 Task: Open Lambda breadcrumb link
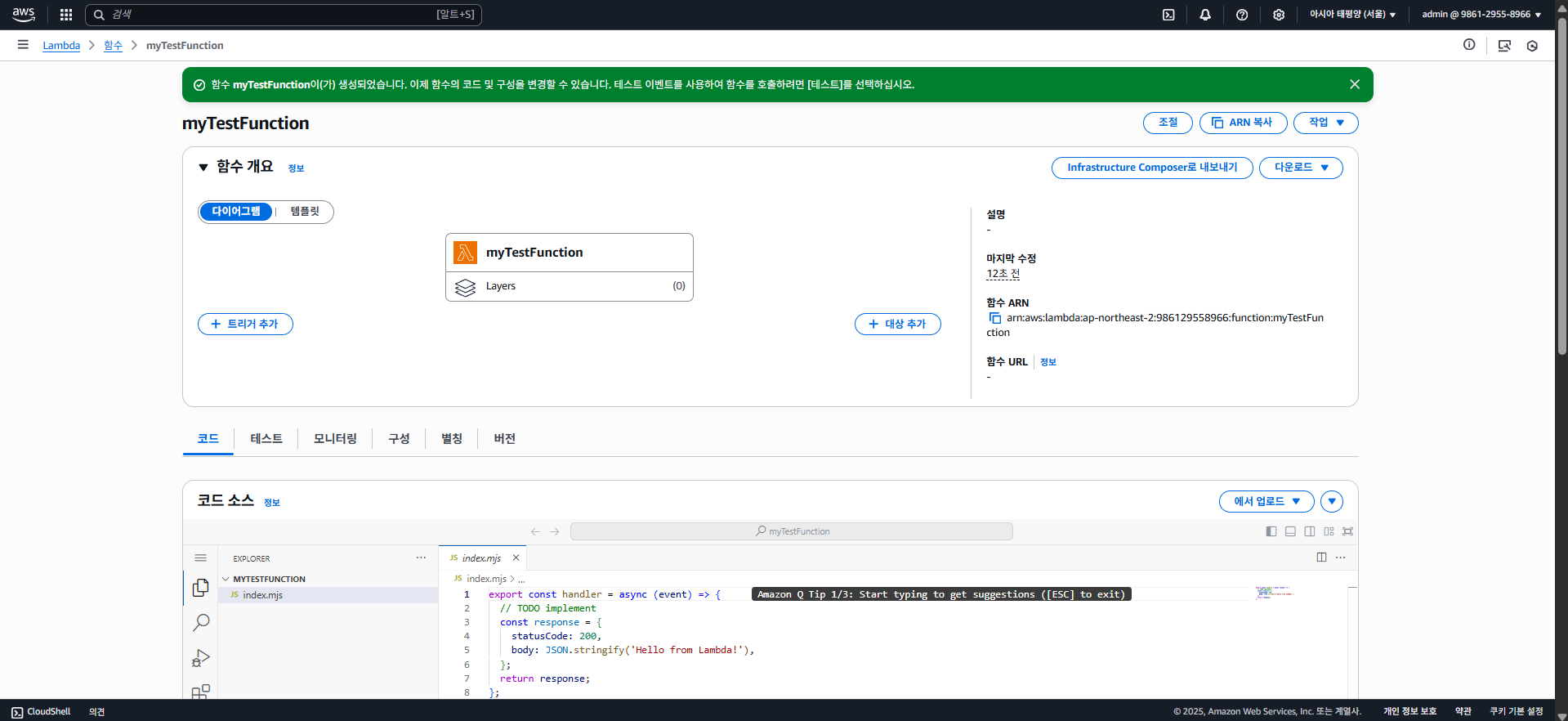(x=61, y=46)
